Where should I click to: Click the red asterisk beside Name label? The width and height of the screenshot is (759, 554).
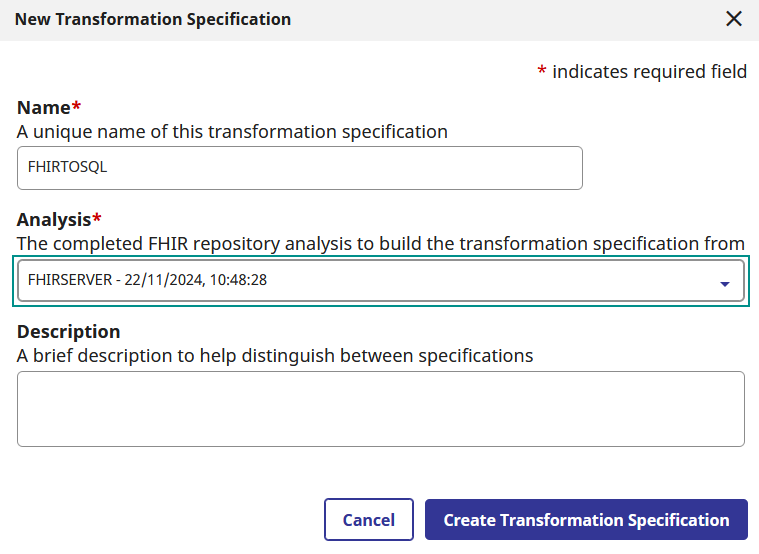(76, 106)
